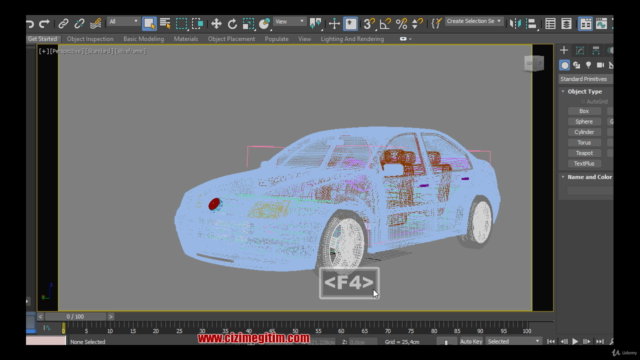This screenshot has width=640, height=360.
Task: Click the Align tool icon
Action: 531,24
